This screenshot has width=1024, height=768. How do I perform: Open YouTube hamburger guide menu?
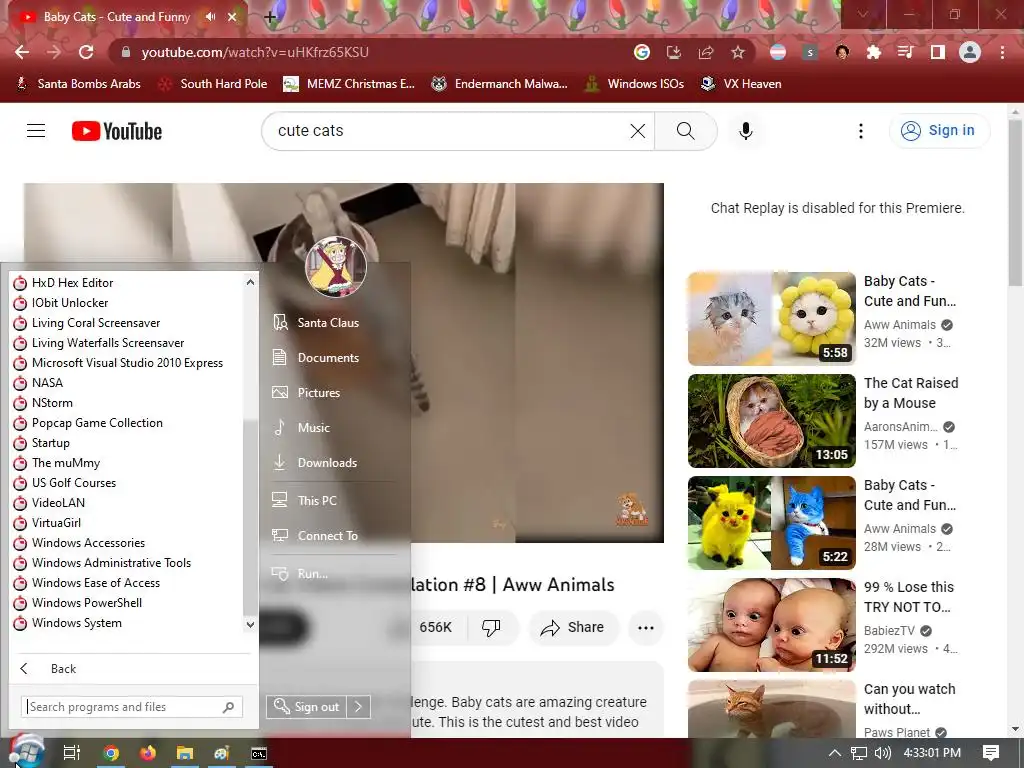click(36, 131)
